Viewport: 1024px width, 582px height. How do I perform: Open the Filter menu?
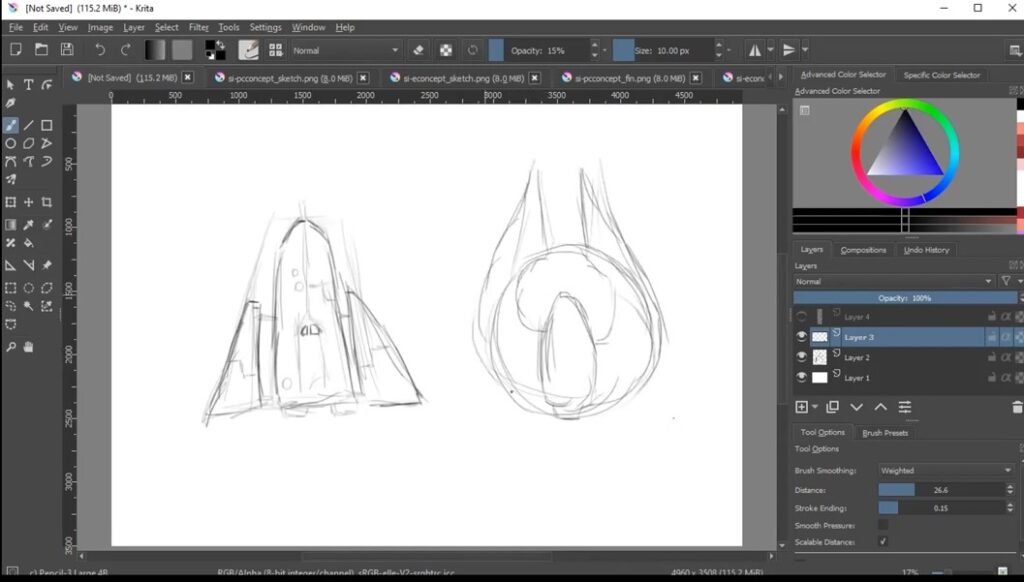[199, 27]
